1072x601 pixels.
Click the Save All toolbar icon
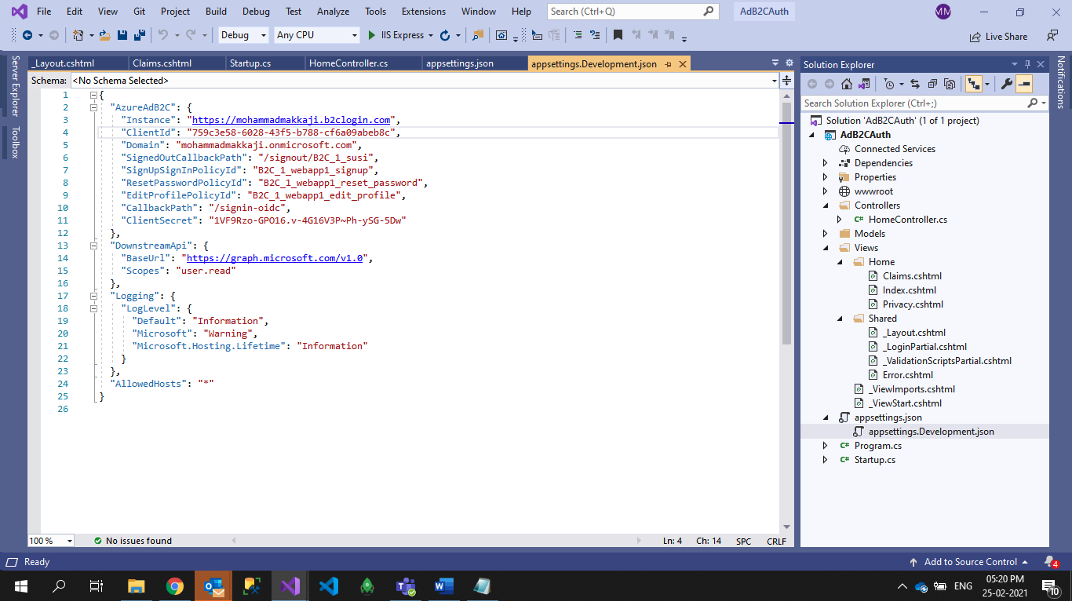137,35
